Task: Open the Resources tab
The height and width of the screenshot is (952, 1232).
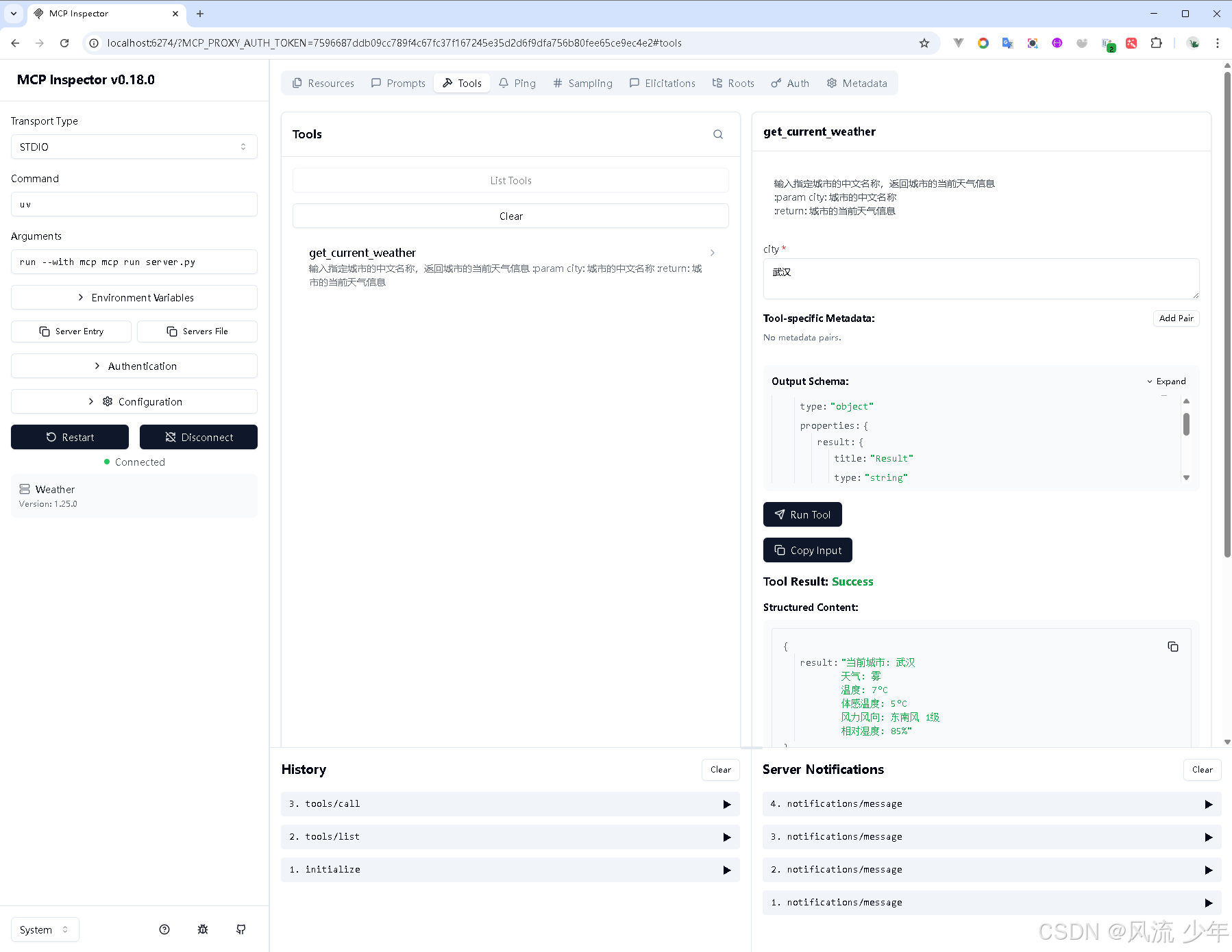Action: coord(323,84)
